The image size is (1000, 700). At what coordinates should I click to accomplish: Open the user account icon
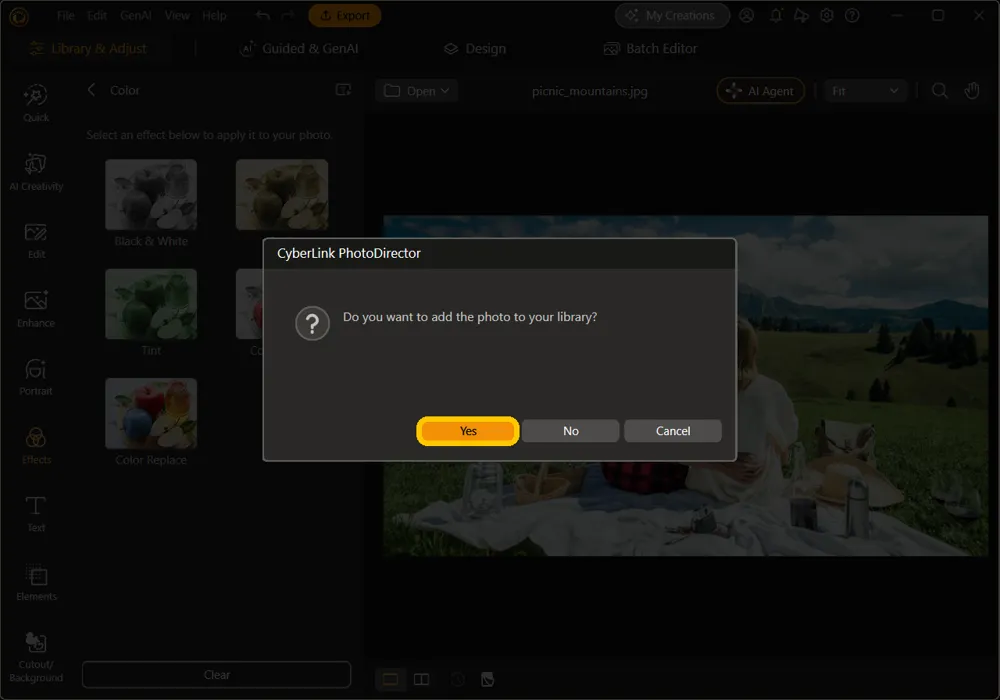pos(747,15)
